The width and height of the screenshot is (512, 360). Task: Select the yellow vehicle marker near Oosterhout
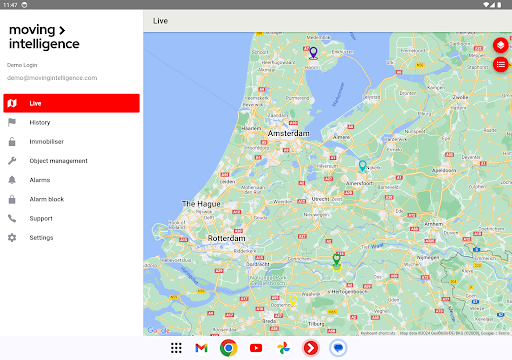click(293, 300)
